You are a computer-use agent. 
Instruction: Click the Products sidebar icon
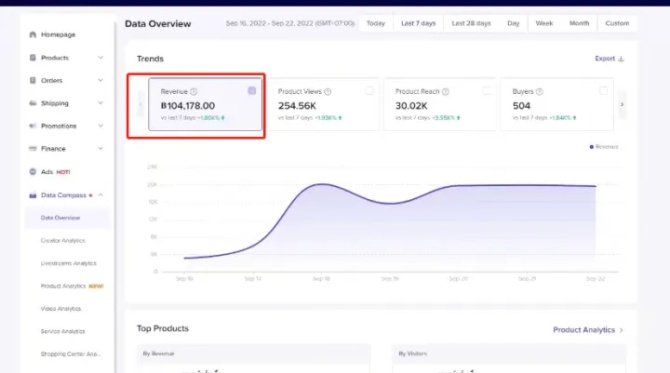(x=33, y=58)
